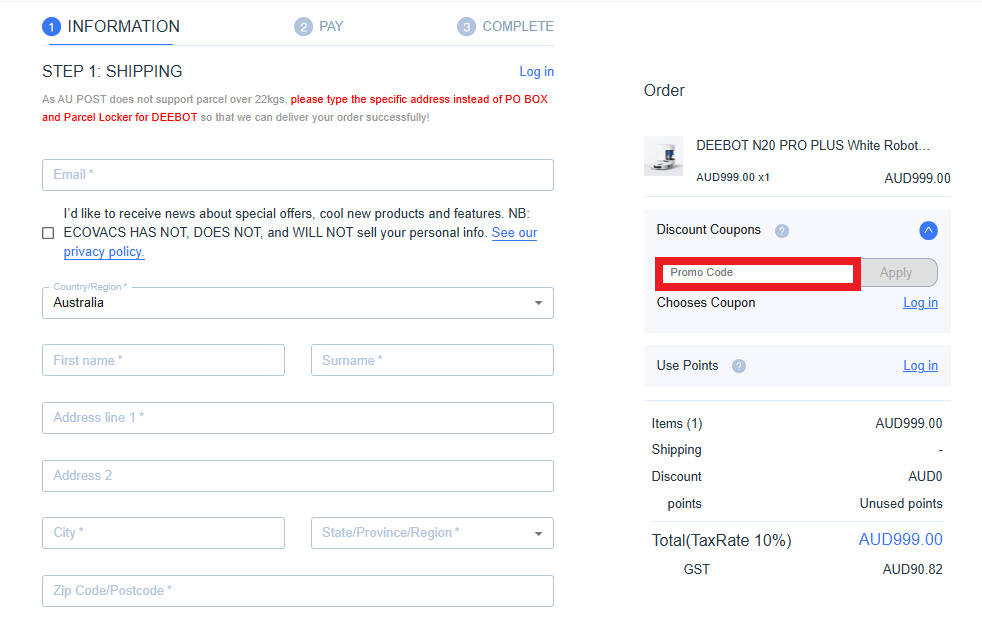Click the Zip Code/Postcode field
Viewport: 982px width, 622px height.
(297, 591)
